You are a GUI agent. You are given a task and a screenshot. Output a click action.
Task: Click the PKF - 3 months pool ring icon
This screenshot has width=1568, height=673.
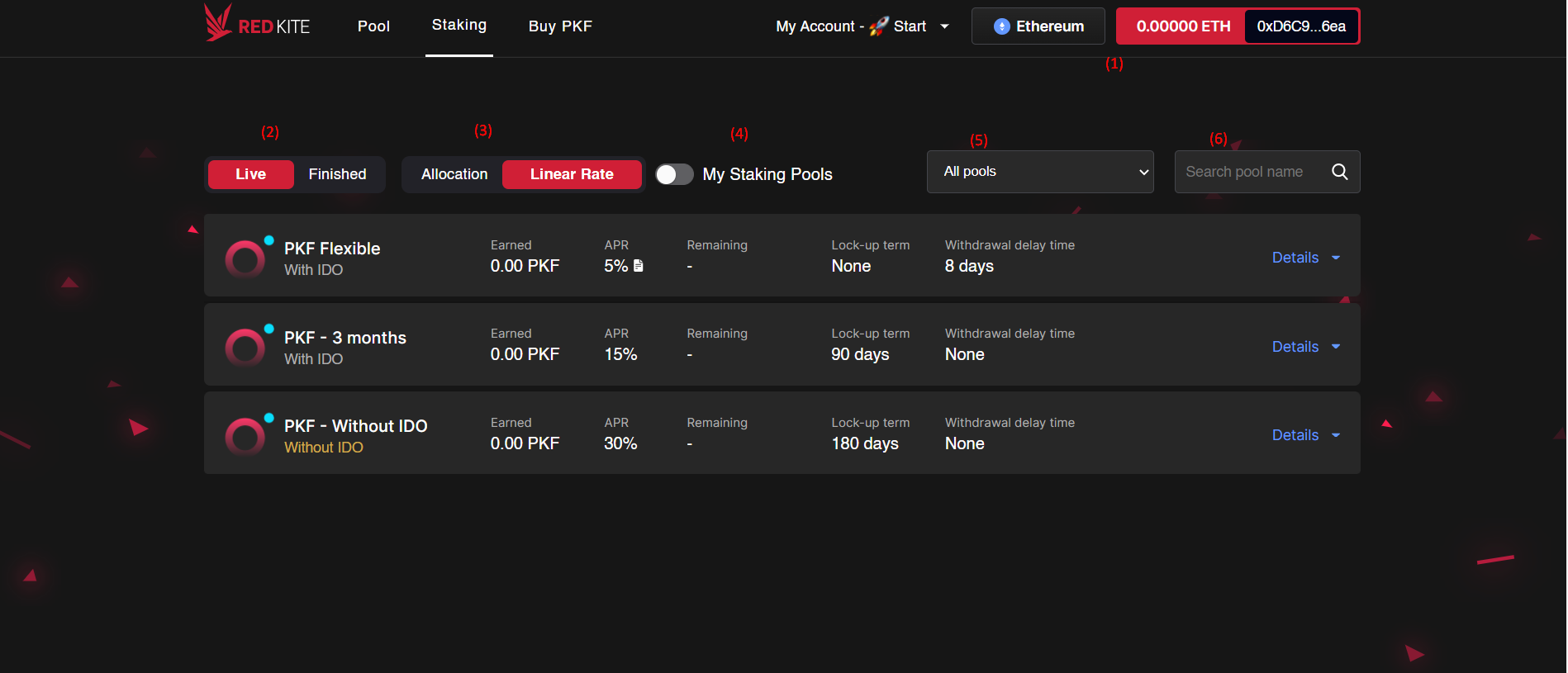pos(245,348)
